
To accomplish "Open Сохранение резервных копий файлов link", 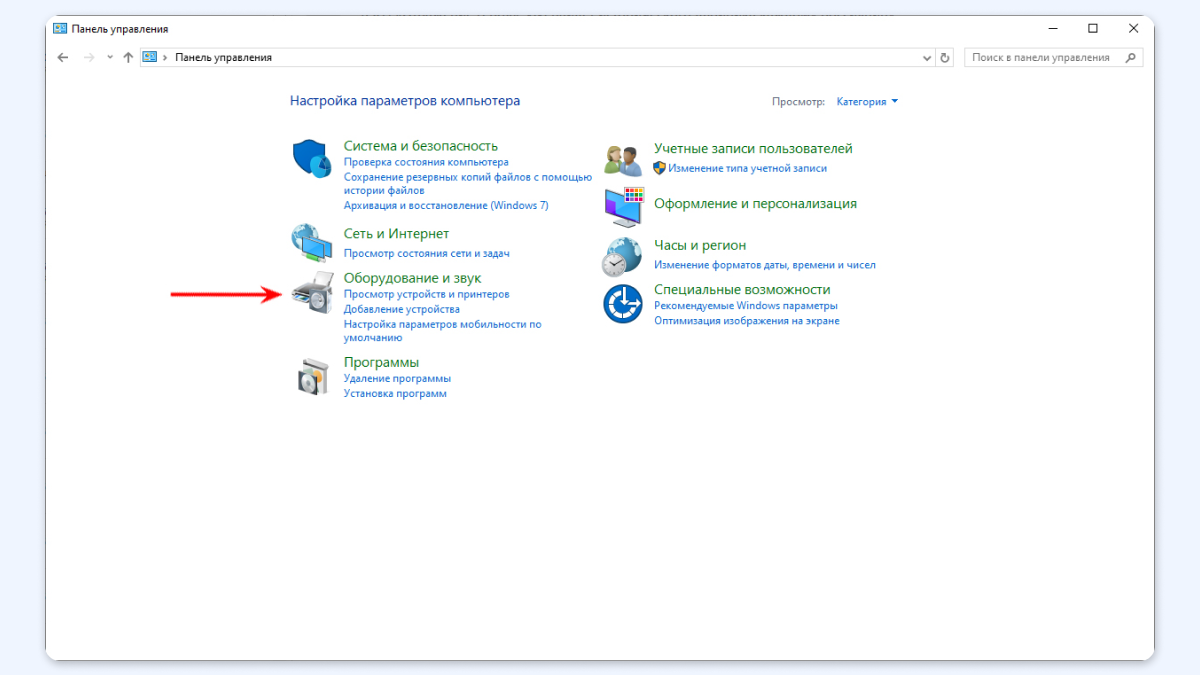I will tap(468, 183).
